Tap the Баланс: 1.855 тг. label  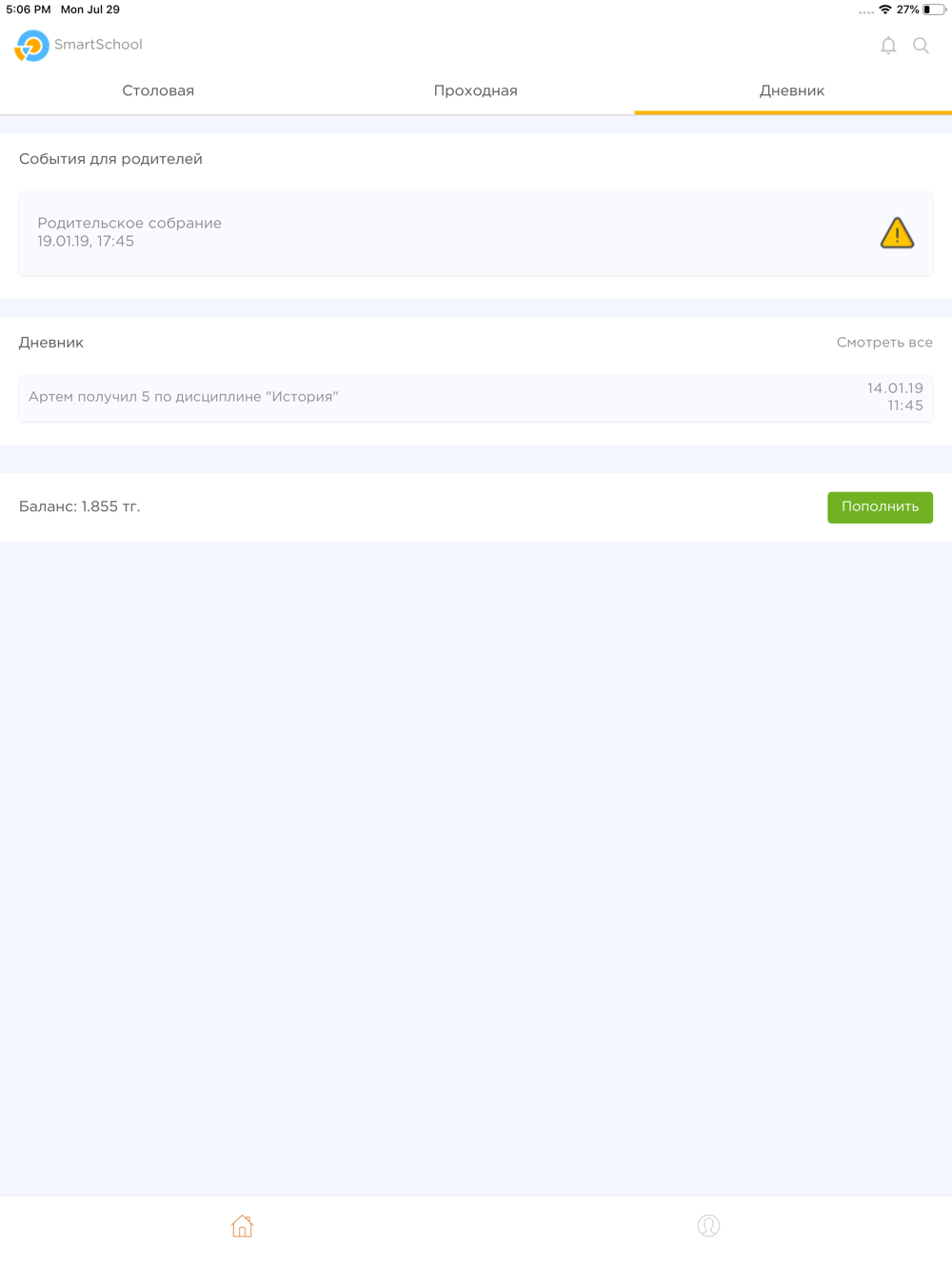(80, 506)
